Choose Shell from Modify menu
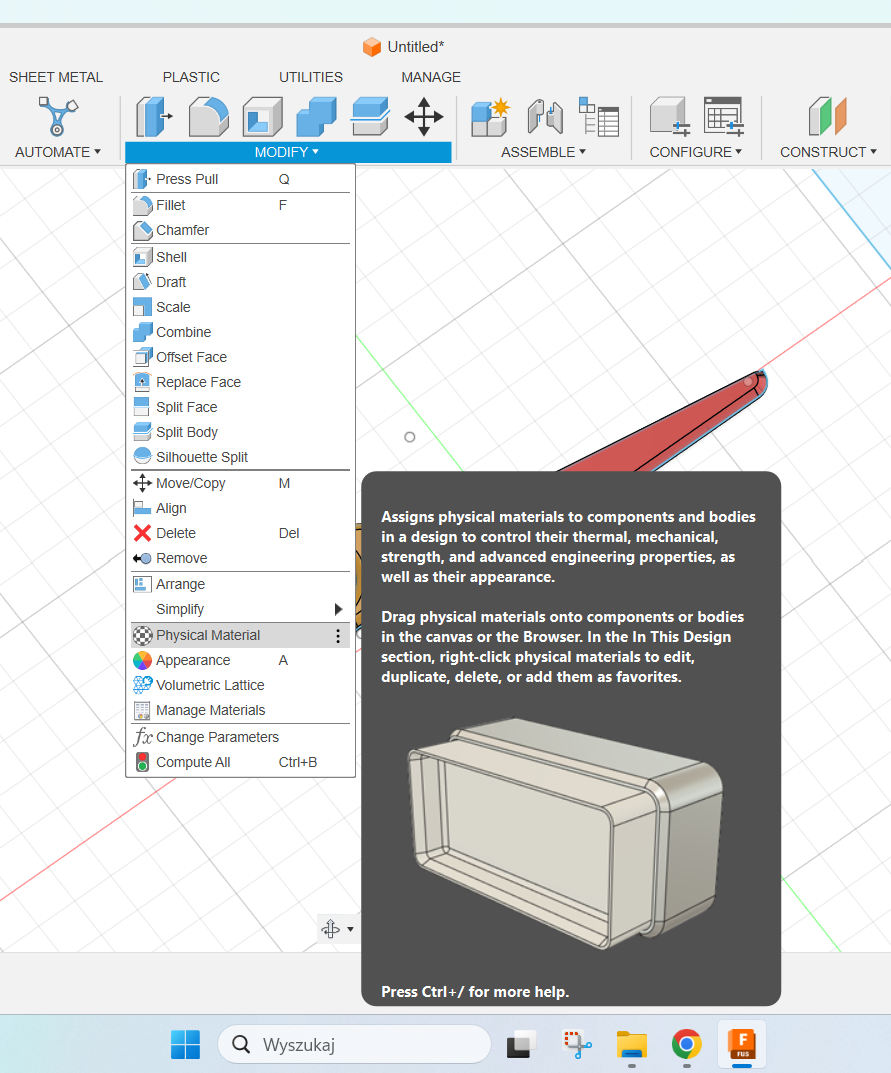Screen dimensions: 891x1073 pyautogui.click(x=240, y=257)
